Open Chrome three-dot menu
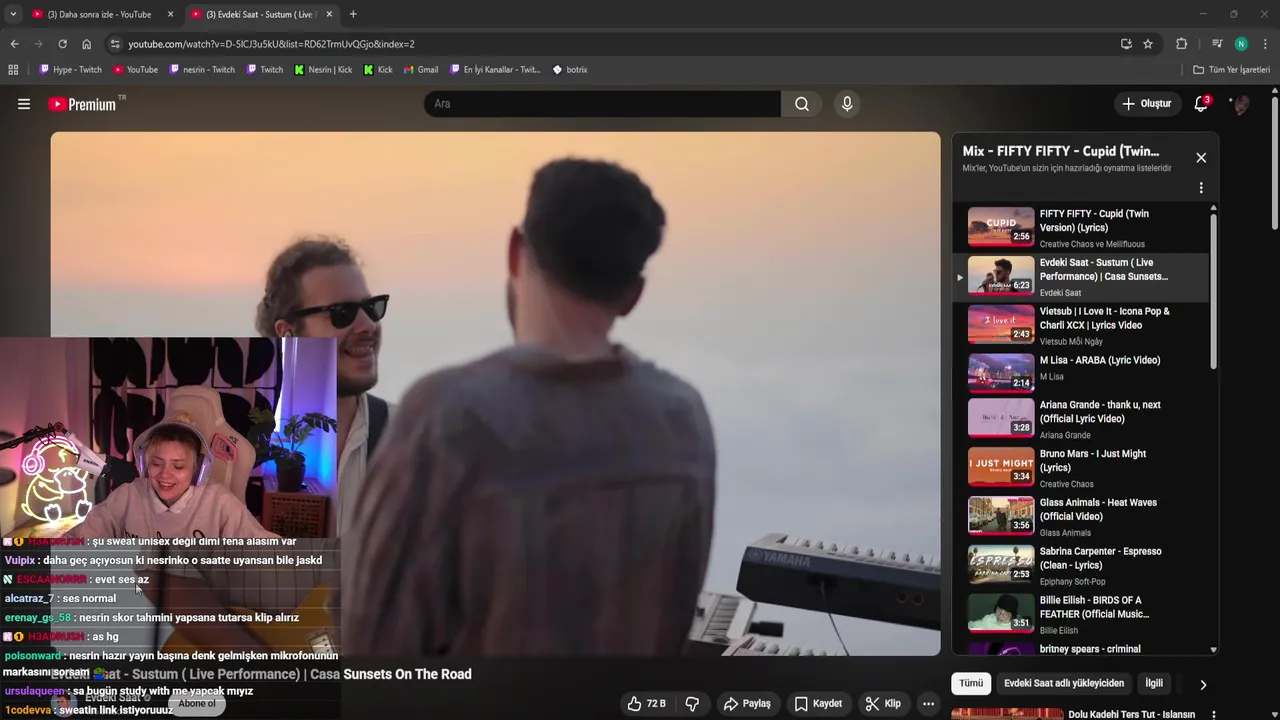 coord(1266,44)
